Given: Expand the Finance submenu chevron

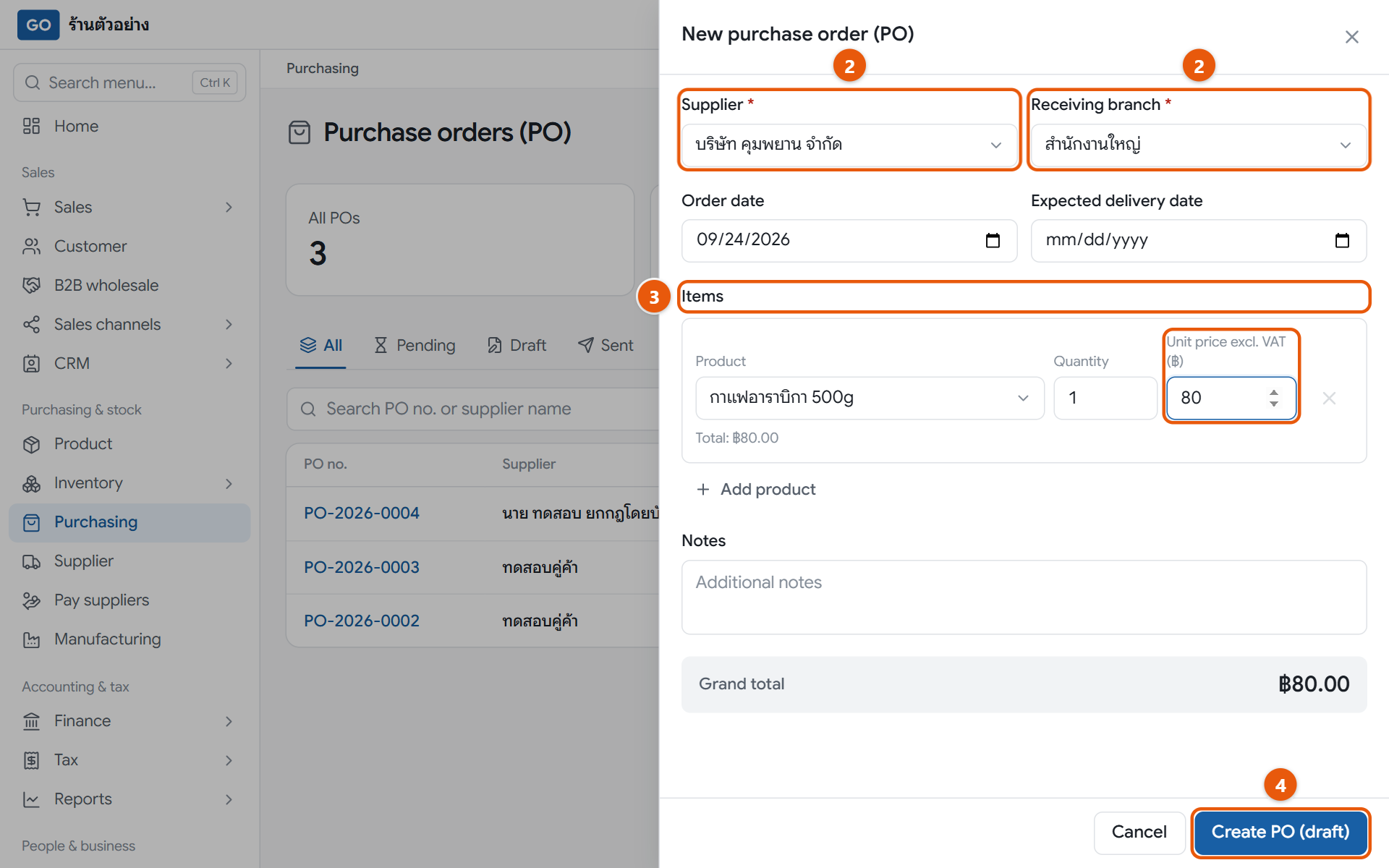Looking at the screenshot, I should [x=229, y=721].
